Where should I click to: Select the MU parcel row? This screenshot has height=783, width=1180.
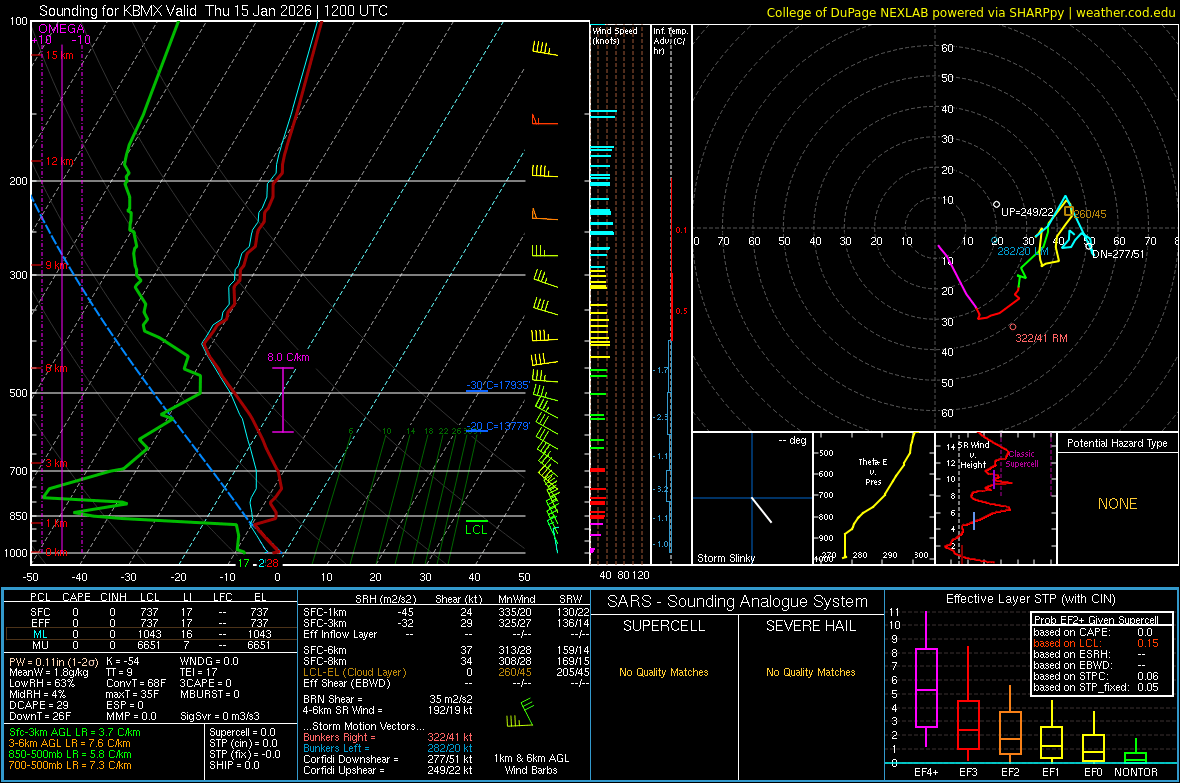(149, 645)
